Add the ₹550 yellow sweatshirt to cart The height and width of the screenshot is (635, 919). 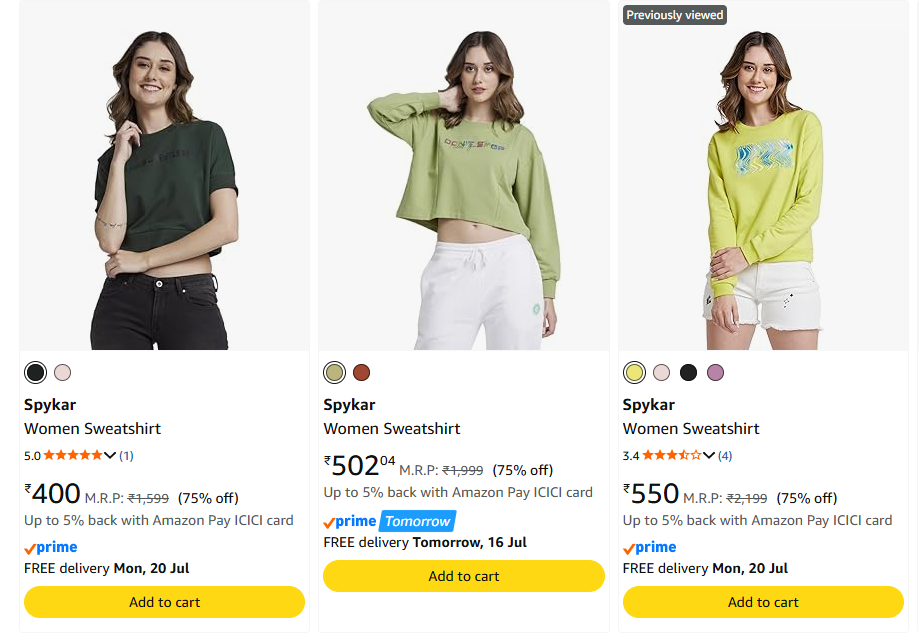pos(763,602)
